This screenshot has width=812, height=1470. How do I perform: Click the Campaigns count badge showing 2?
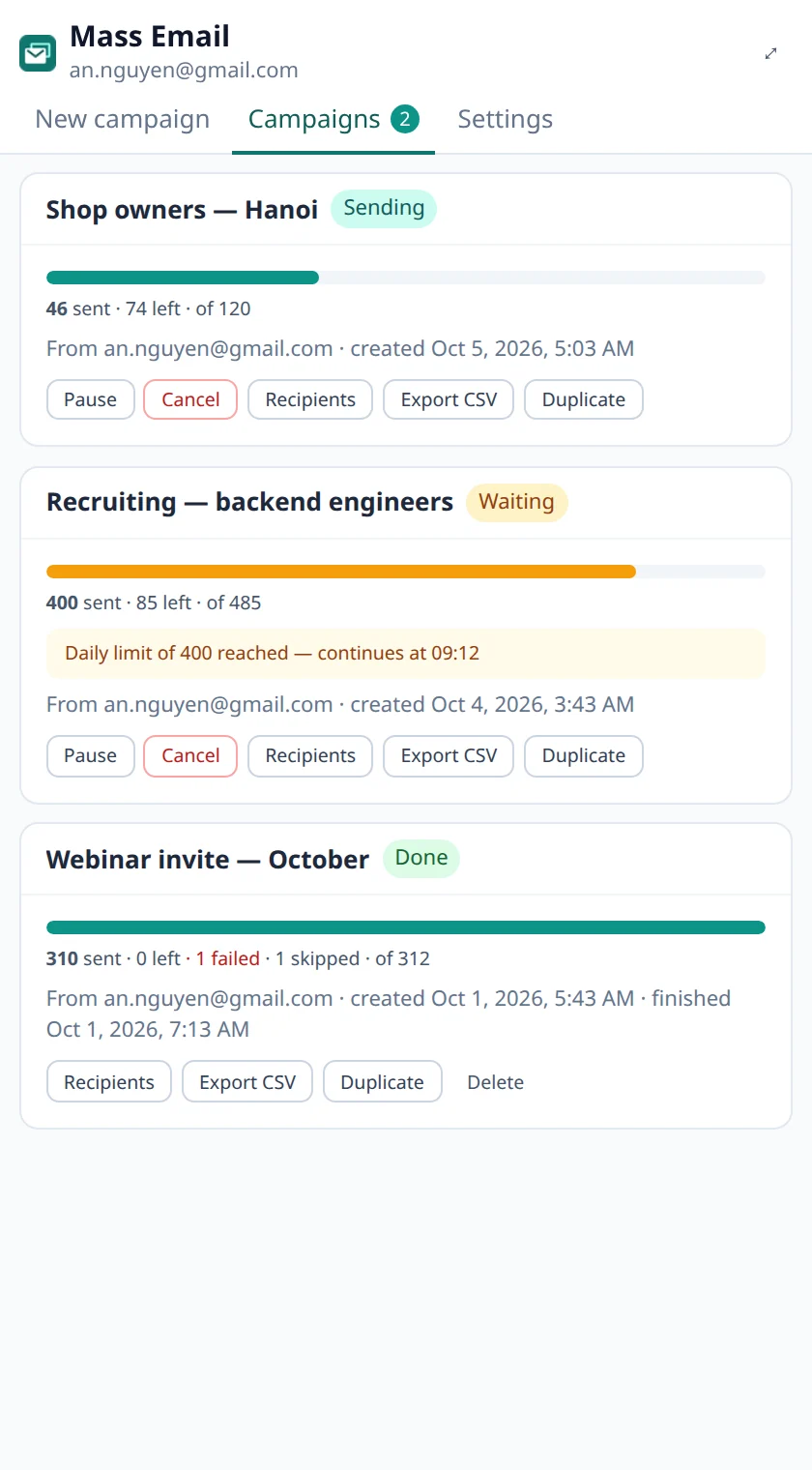[x=405, y=119]
